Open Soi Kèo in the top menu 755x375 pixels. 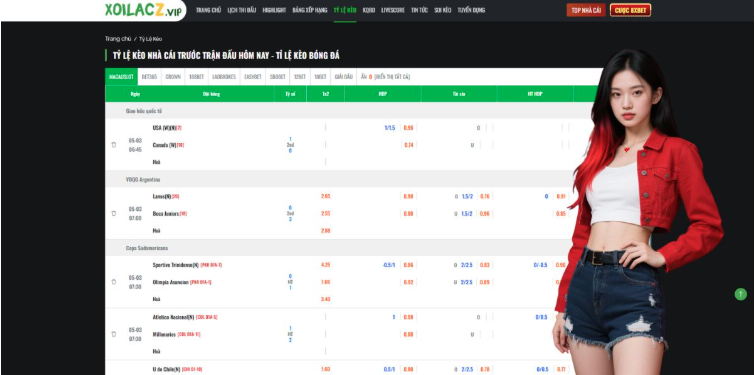click(443, 10)
